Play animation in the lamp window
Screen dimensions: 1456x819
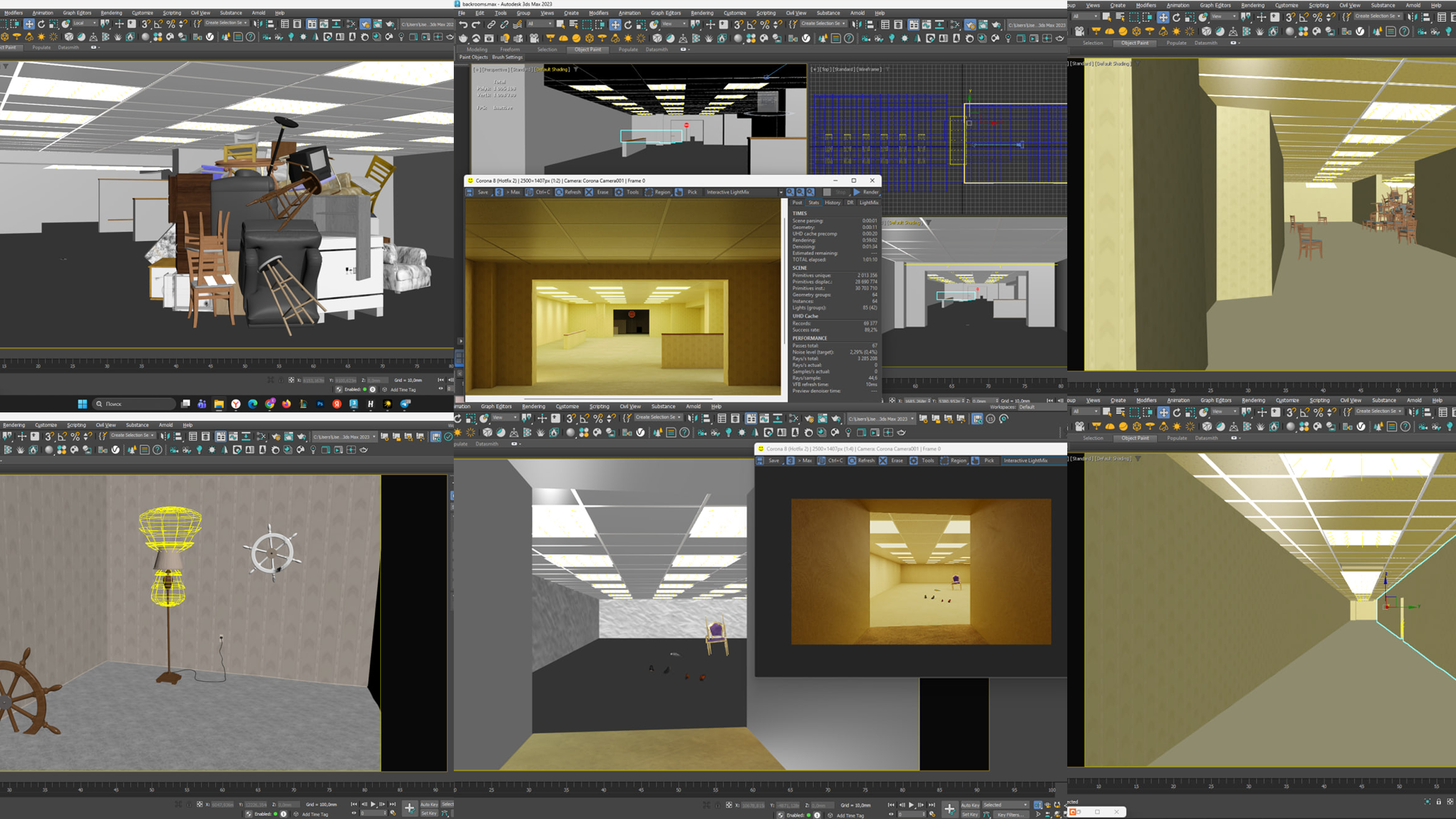[373, 804]
